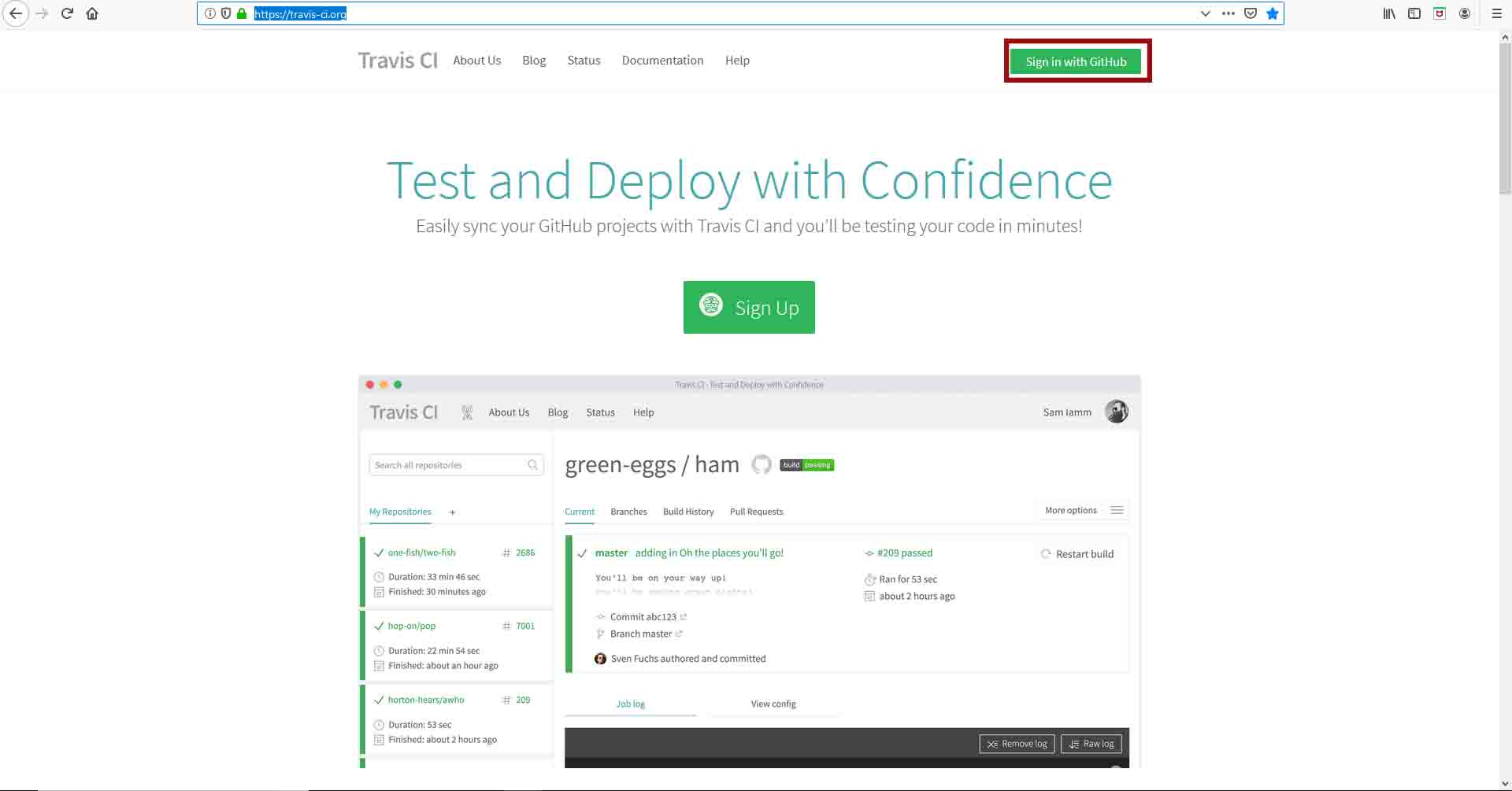Expand the address bar history dropdown arrow

click(x=1205, y=13)
